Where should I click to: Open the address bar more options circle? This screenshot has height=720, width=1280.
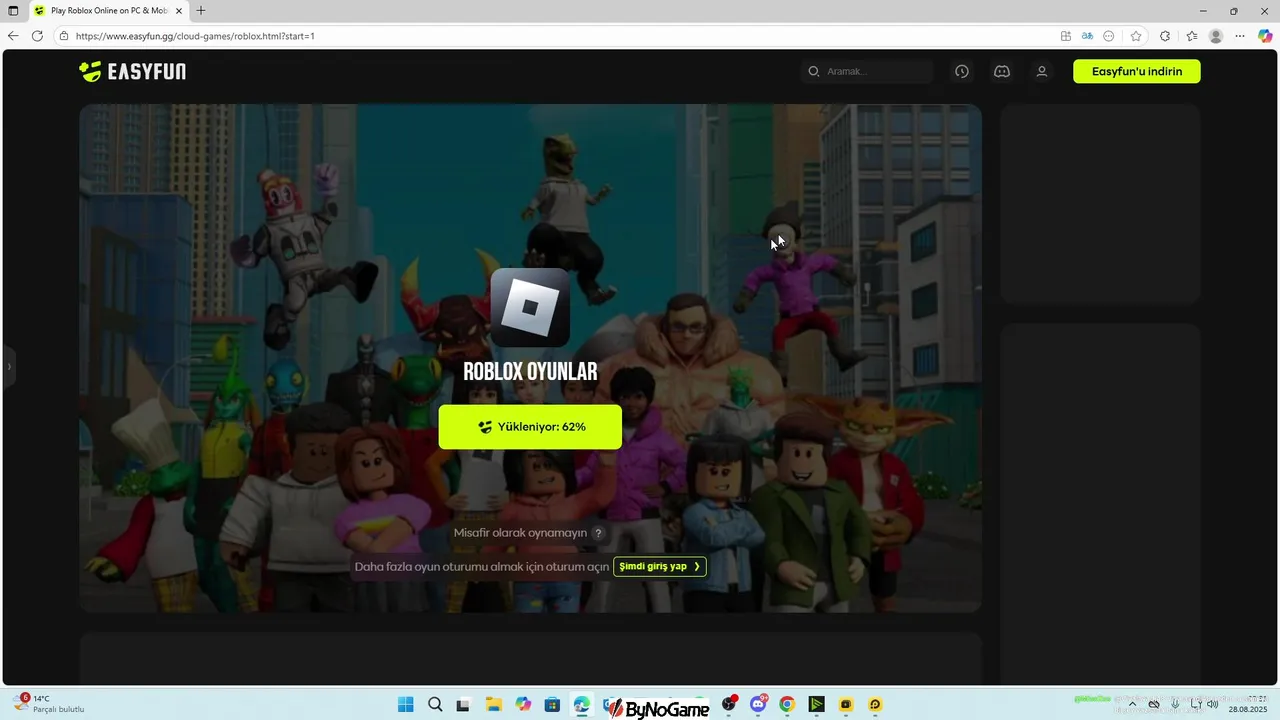1109,36
